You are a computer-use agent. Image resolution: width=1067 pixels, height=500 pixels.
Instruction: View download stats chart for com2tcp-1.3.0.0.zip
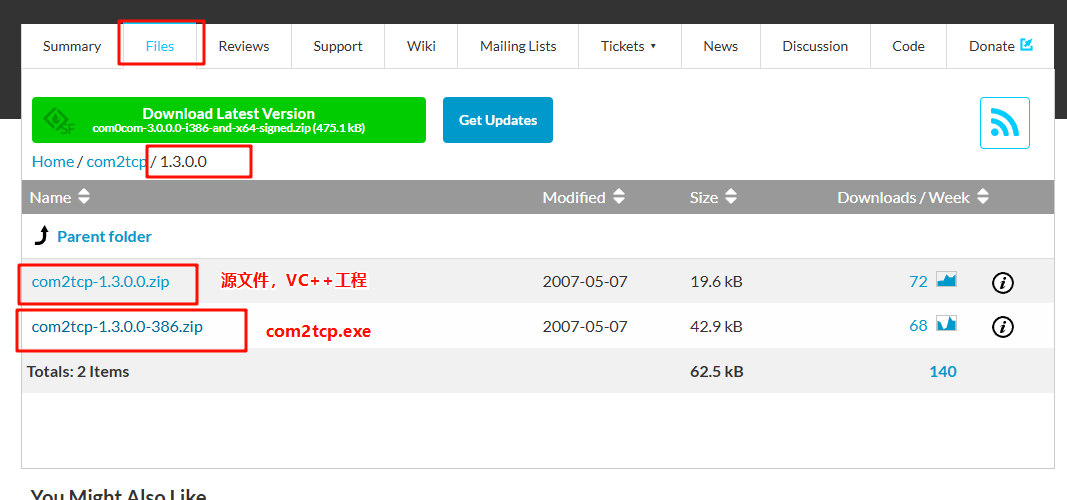(946, 281)
